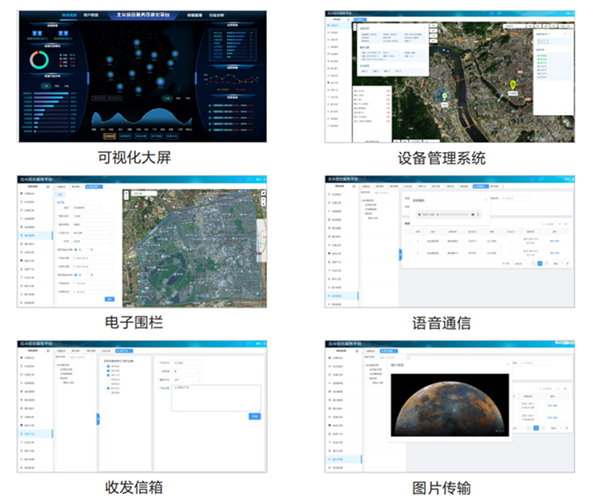Click the shaded fence polygon on 电子围栏 map

pyautogui.click(x=203, y=249)
